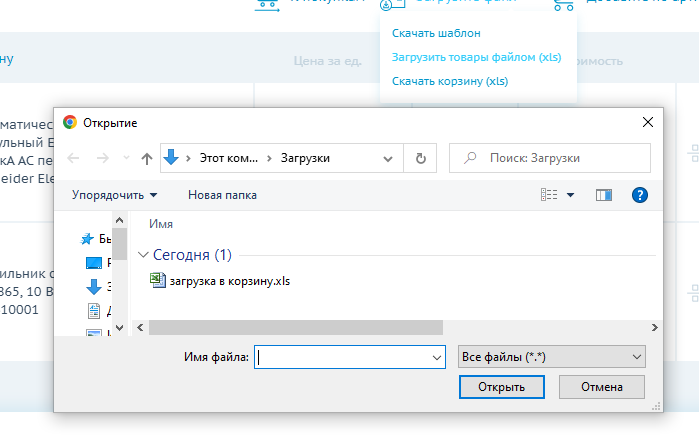This screenshot has width=699, height=438.
Task: Toggle the preview pane
Action: (x=604, y=195)
